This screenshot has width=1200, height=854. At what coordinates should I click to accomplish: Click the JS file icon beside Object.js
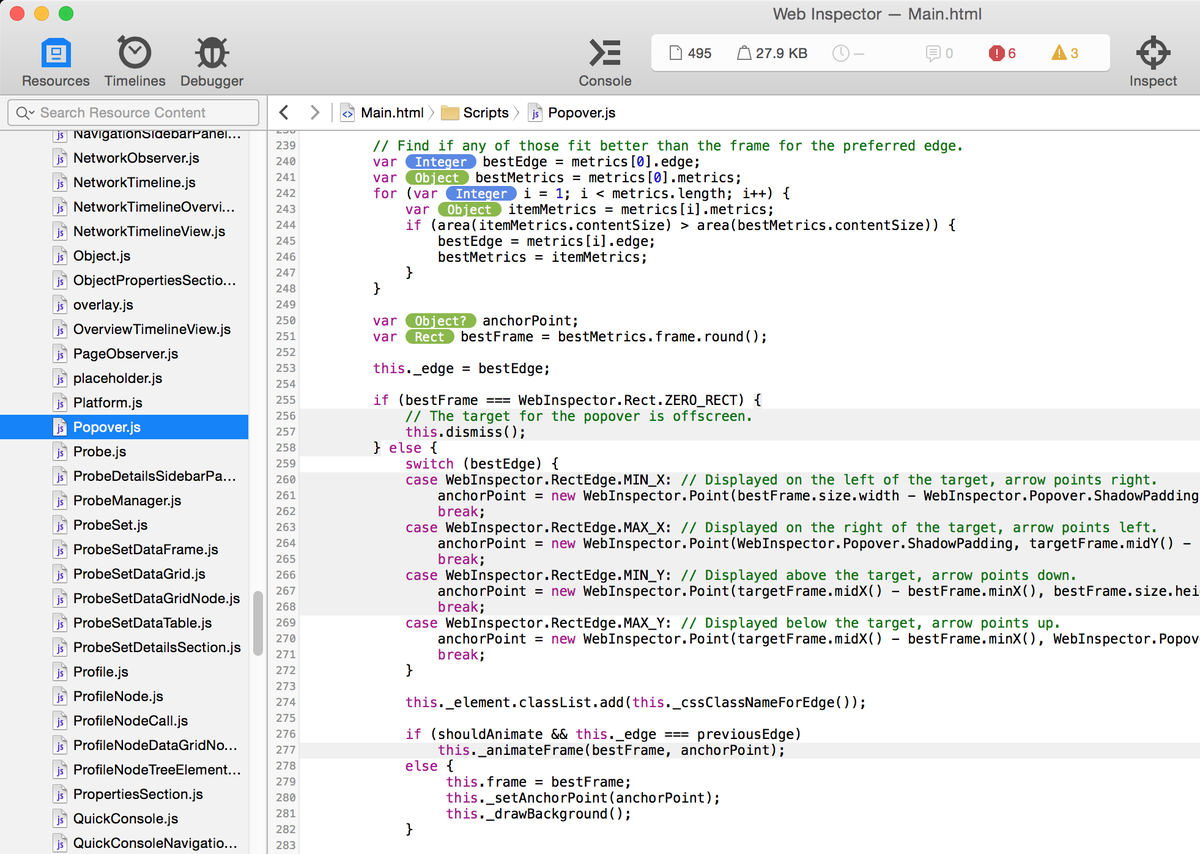(60, 256)
